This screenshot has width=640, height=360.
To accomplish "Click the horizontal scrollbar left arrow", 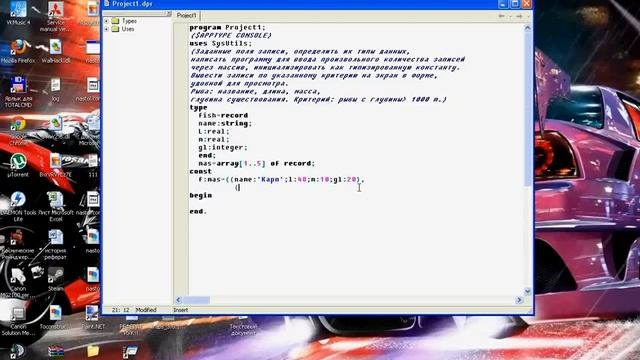I will [x=178, y=300].
